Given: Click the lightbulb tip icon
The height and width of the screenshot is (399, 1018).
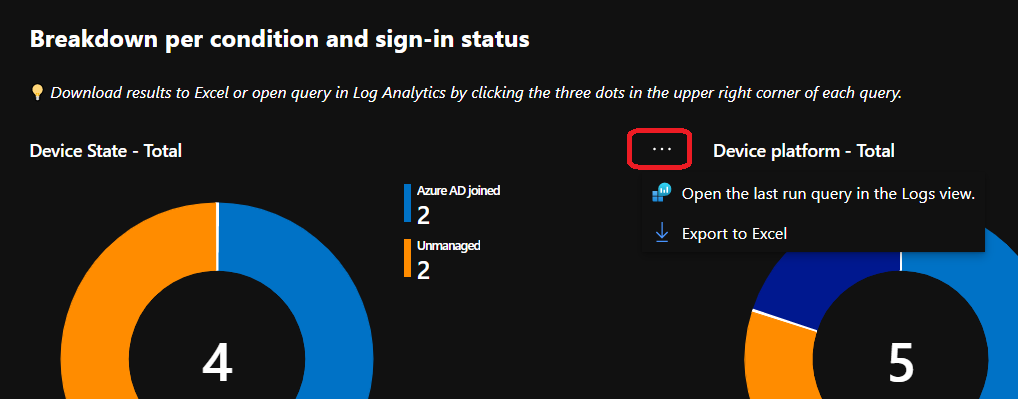Looking at the screenshot, I should point(37,93).
